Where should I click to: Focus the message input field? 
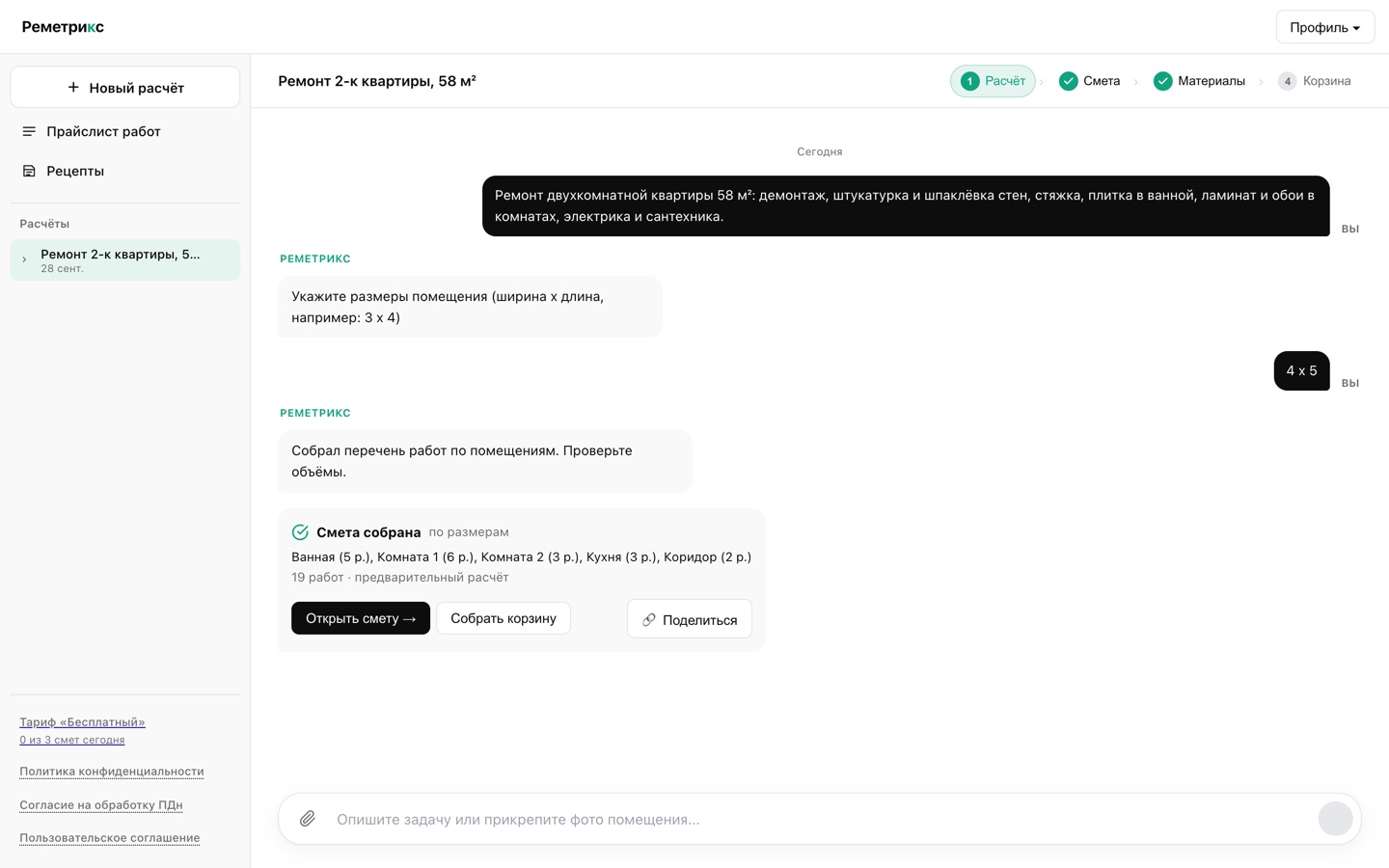[820, 819]
